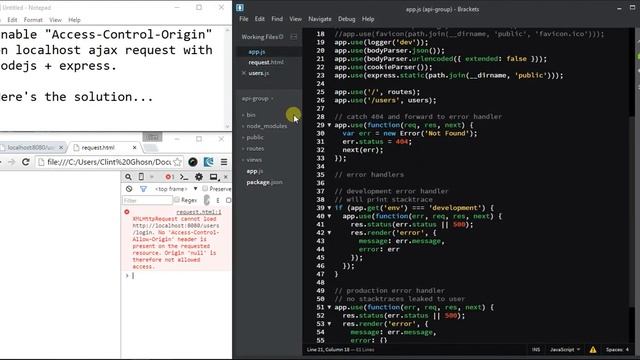Close users.js in Working Files
Viewport: 640px width, 360px height.
click(244, 73)
